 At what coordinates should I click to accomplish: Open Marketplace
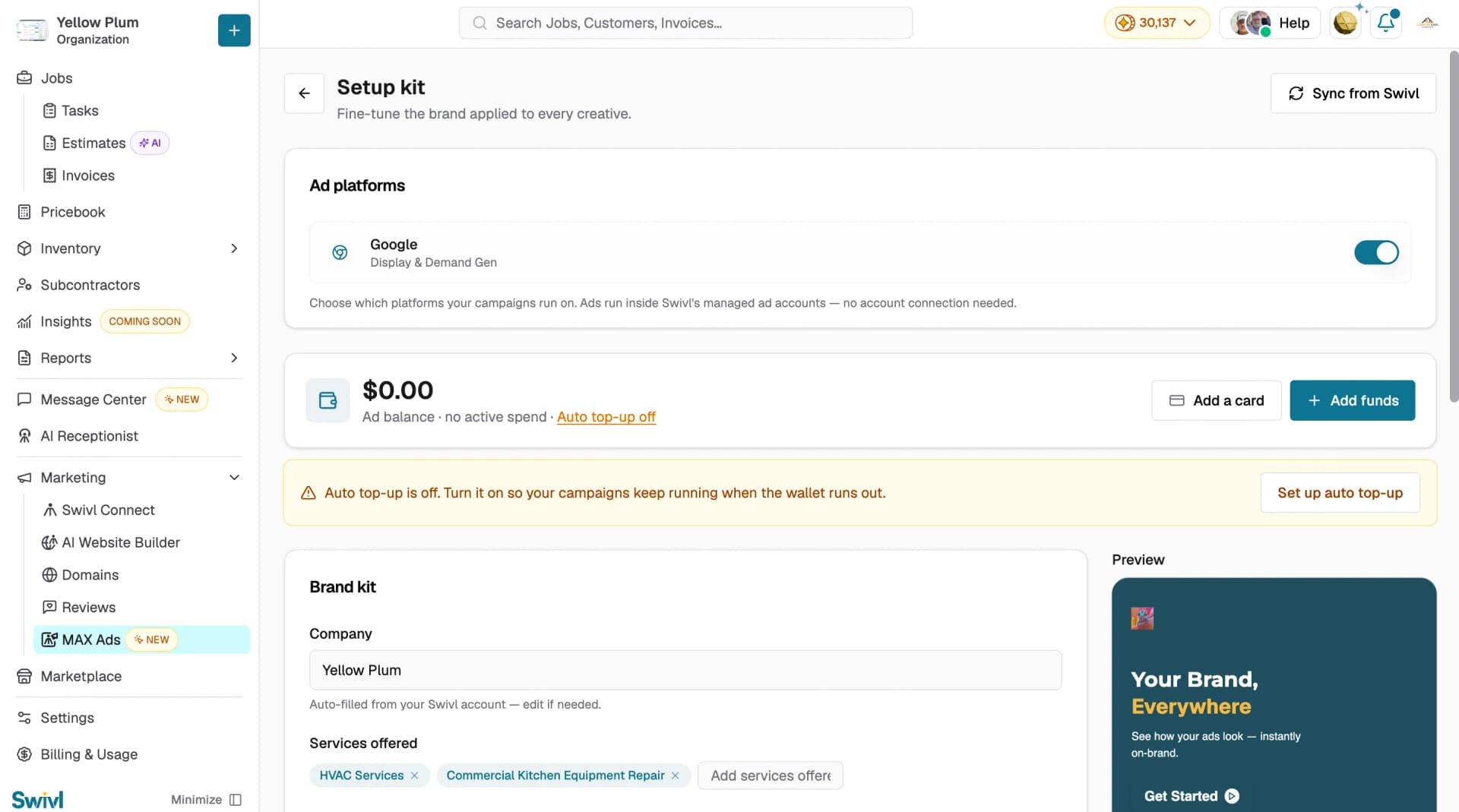point(81,677)
